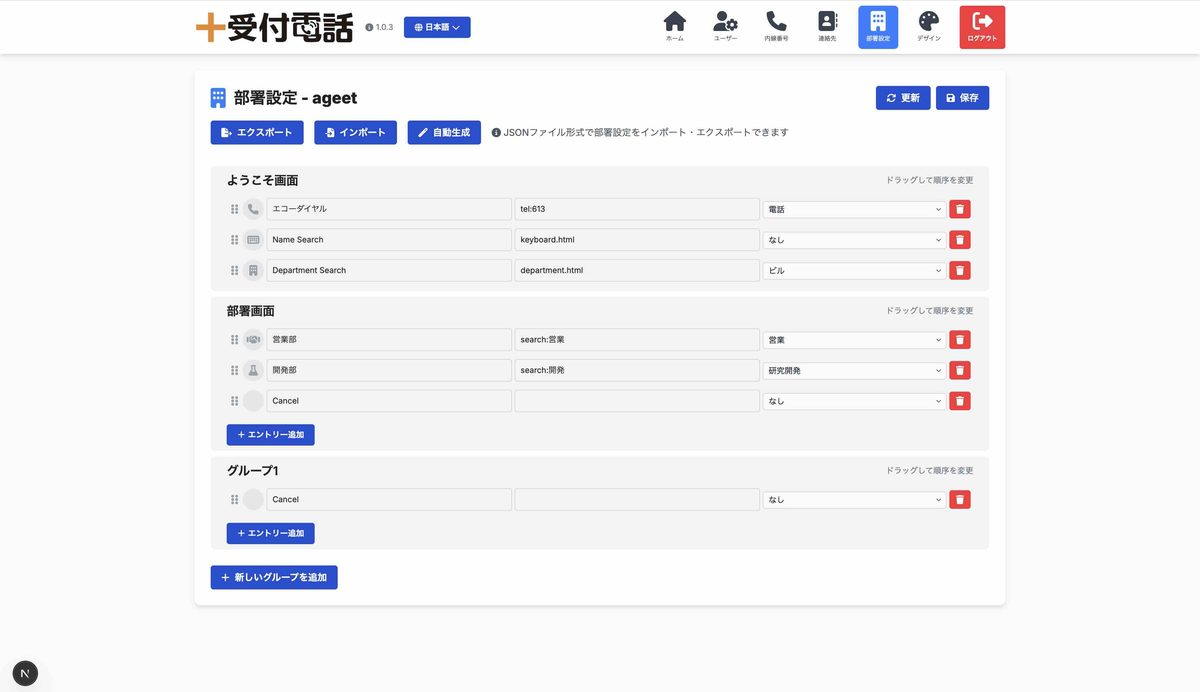This screenshot has height=692, width=1200.
Task: Click the keyboard icon beside Name Search
Action: (x=253, y=240)
